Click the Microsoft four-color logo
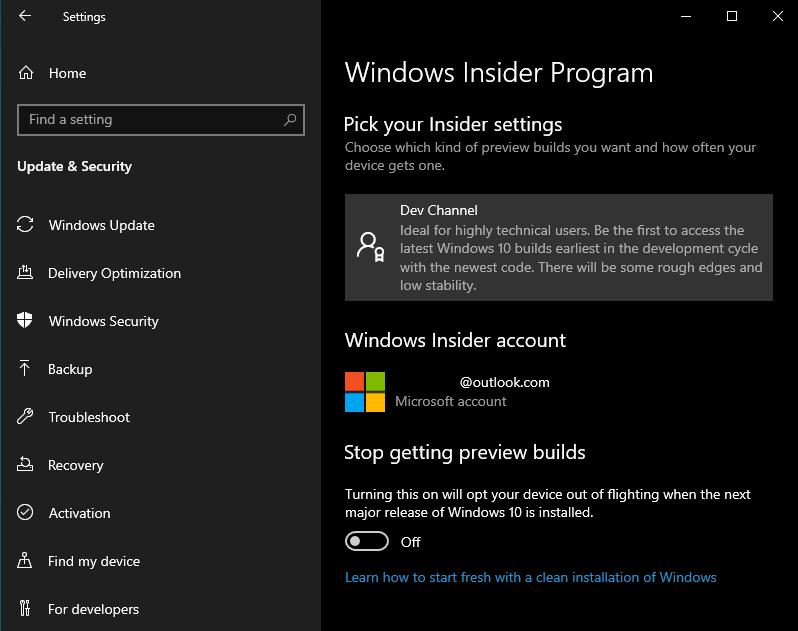This screenshot has width=798, height=631. [x=365, y=392]
